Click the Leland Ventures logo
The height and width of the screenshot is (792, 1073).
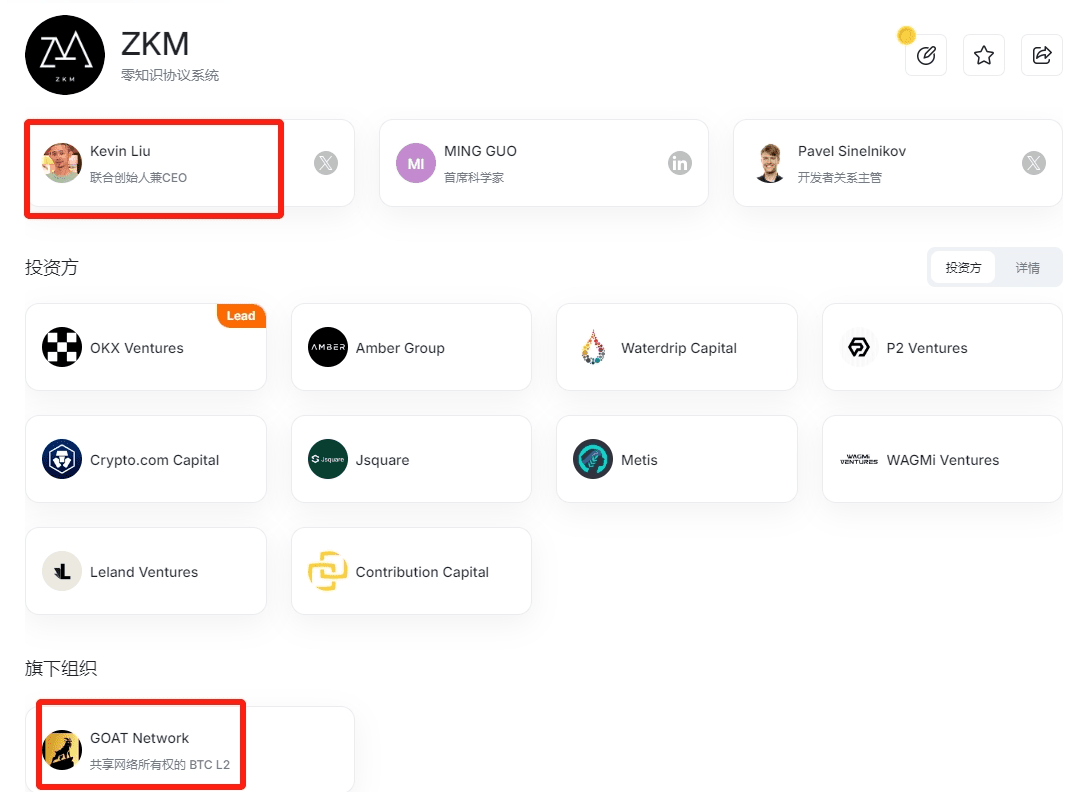[x=62, y=571]
